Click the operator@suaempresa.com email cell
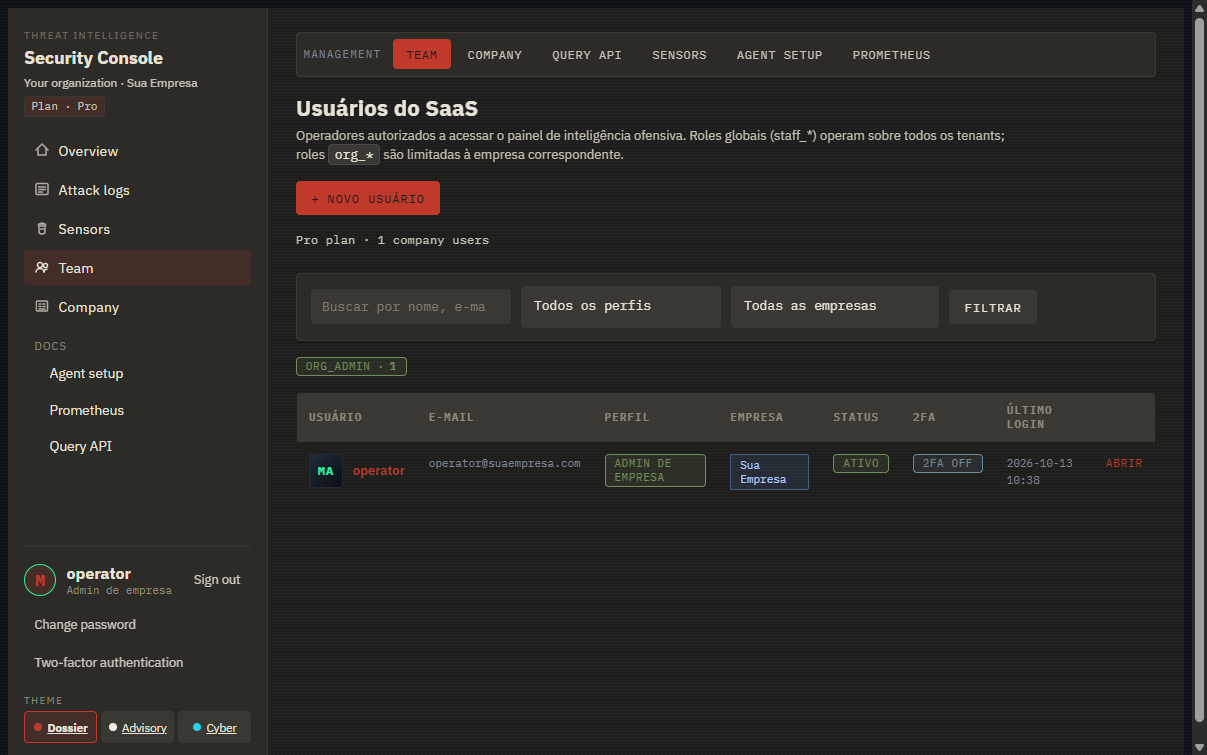Image resolution: width=1207 pixels, height=755 pixels. tap(505, 464)
